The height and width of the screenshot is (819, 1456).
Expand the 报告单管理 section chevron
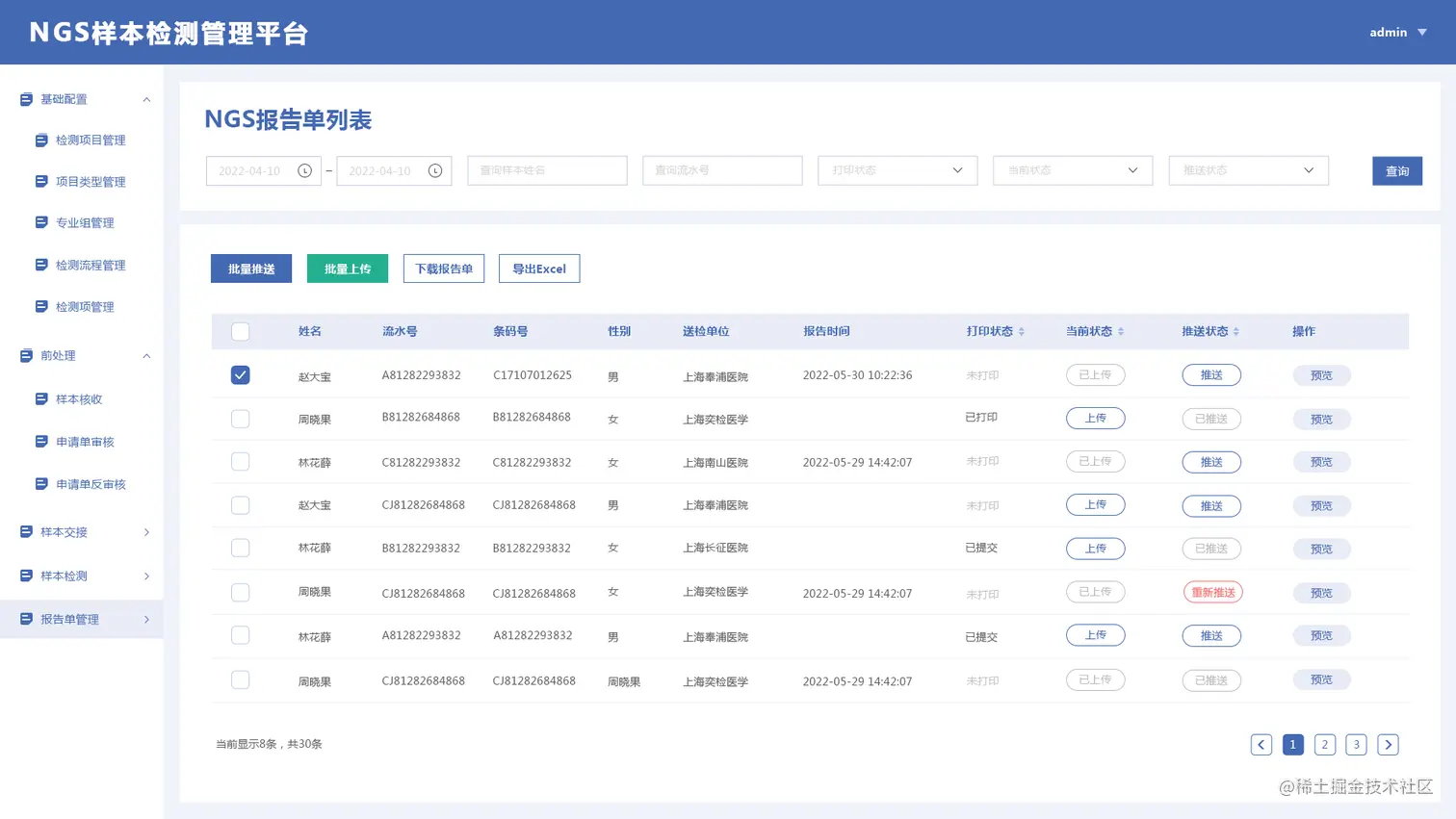coord(146,619)
